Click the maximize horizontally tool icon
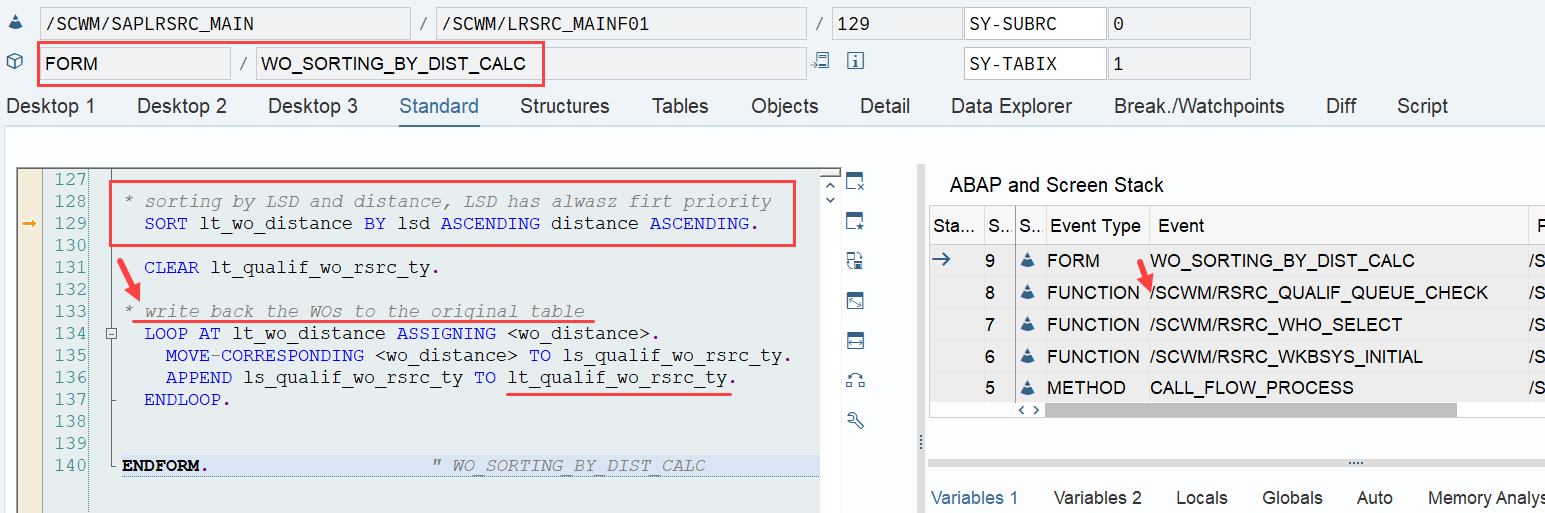The height and width of the screenshot is (513, 1545). pyautogui.click(x=855, y=341)
